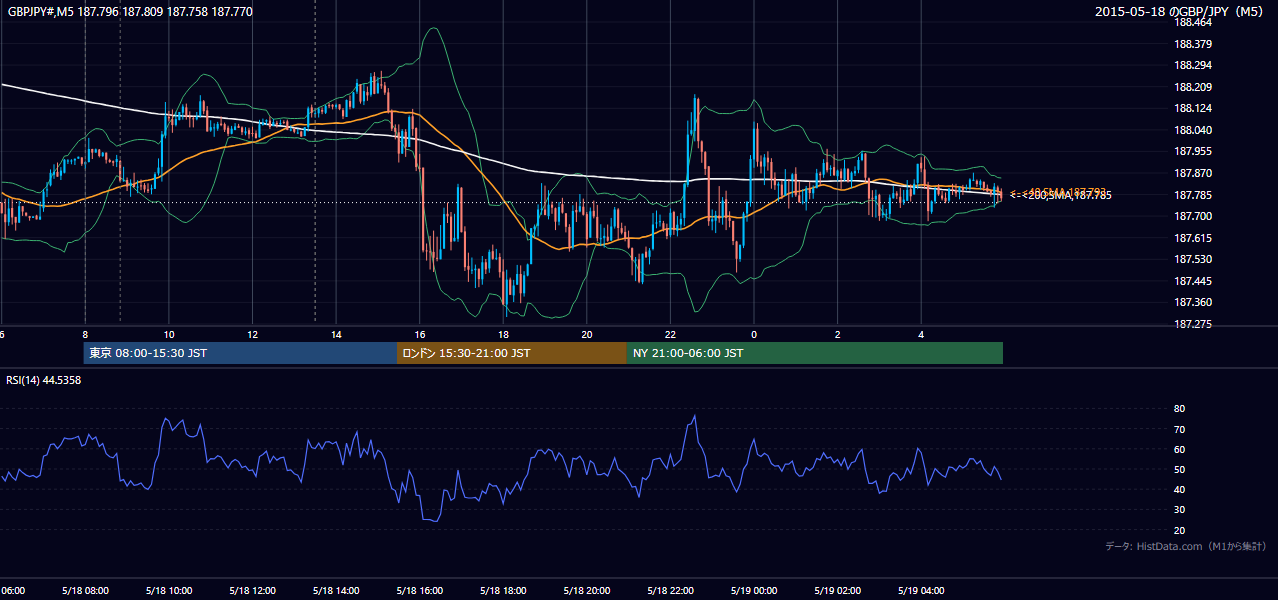Click hour label 14 under price chart

tap(336, 334)
